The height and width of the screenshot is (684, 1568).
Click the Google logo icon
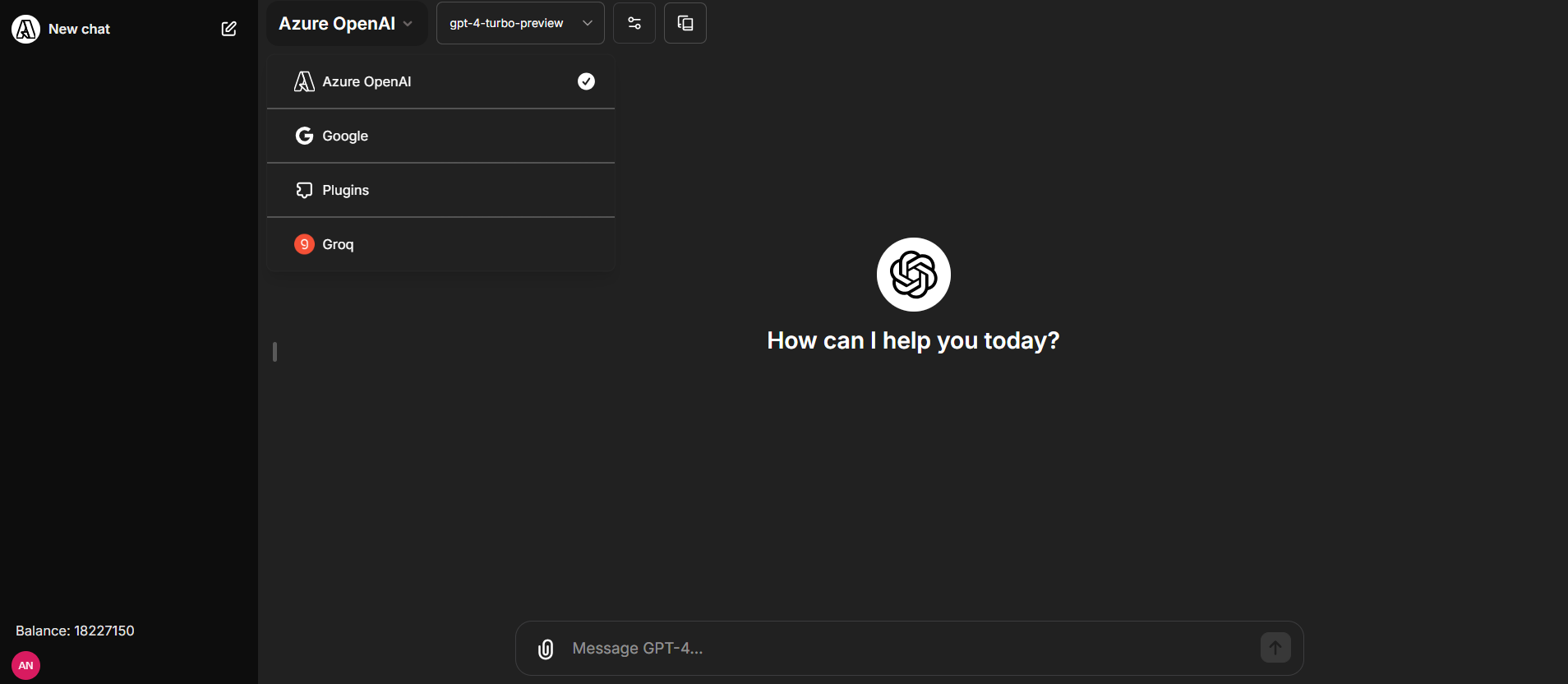304,136
